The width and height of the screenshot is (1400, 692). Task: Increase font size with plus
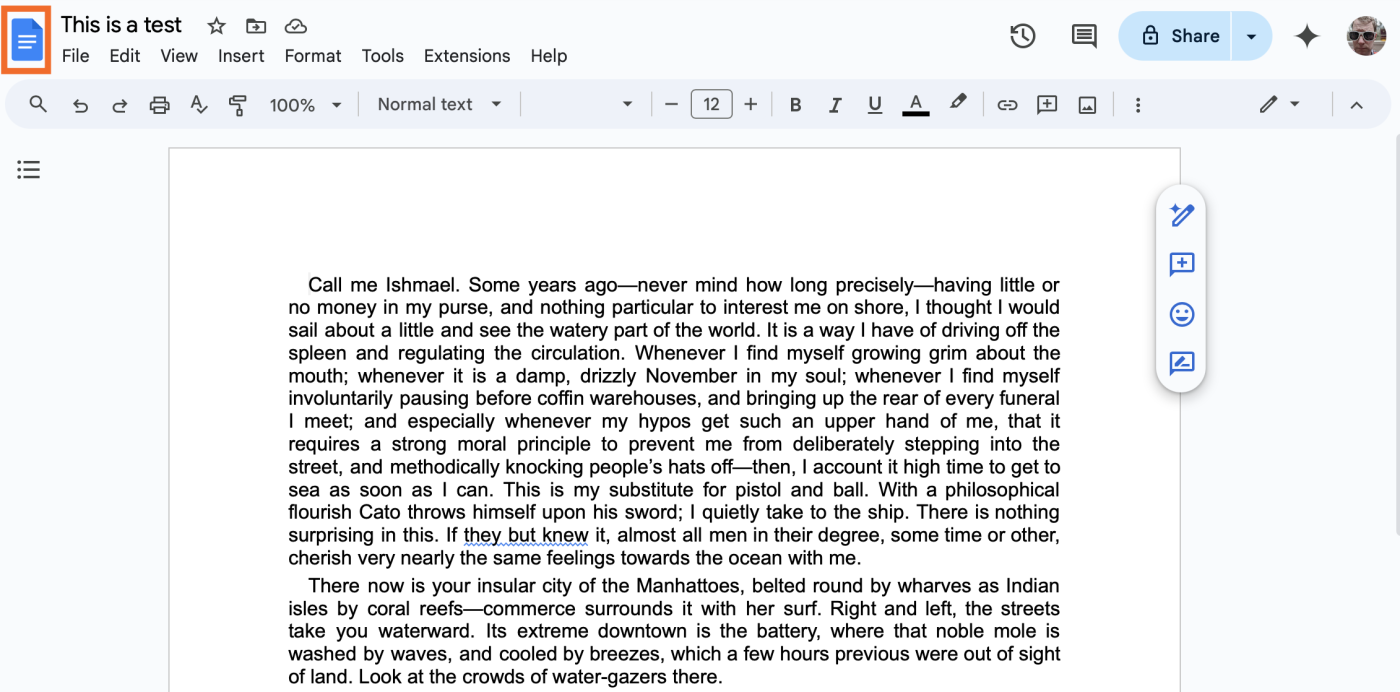click(751, 104)
